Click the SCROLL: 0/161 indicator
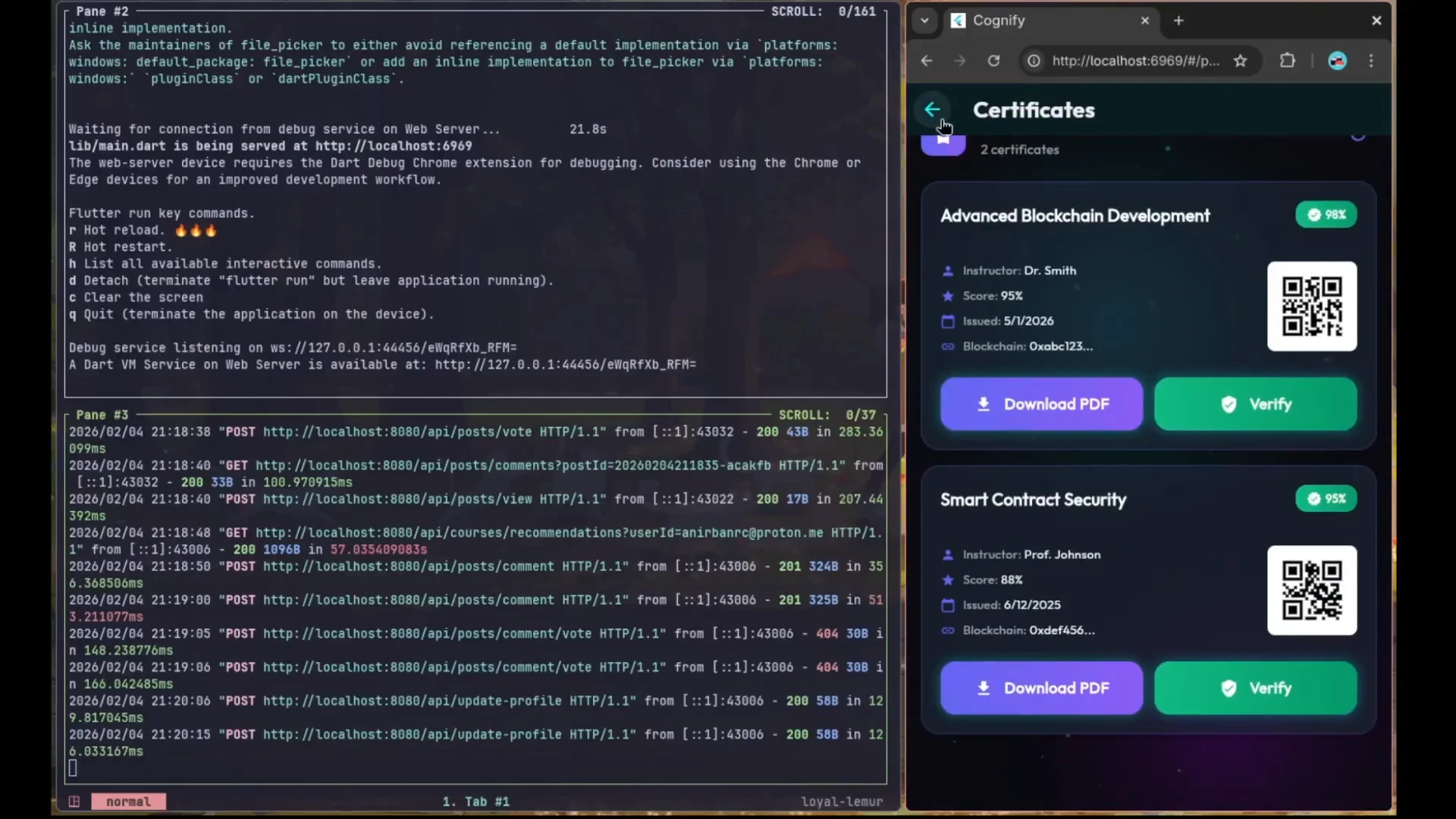1456x819 pixels. pos(824,11)
